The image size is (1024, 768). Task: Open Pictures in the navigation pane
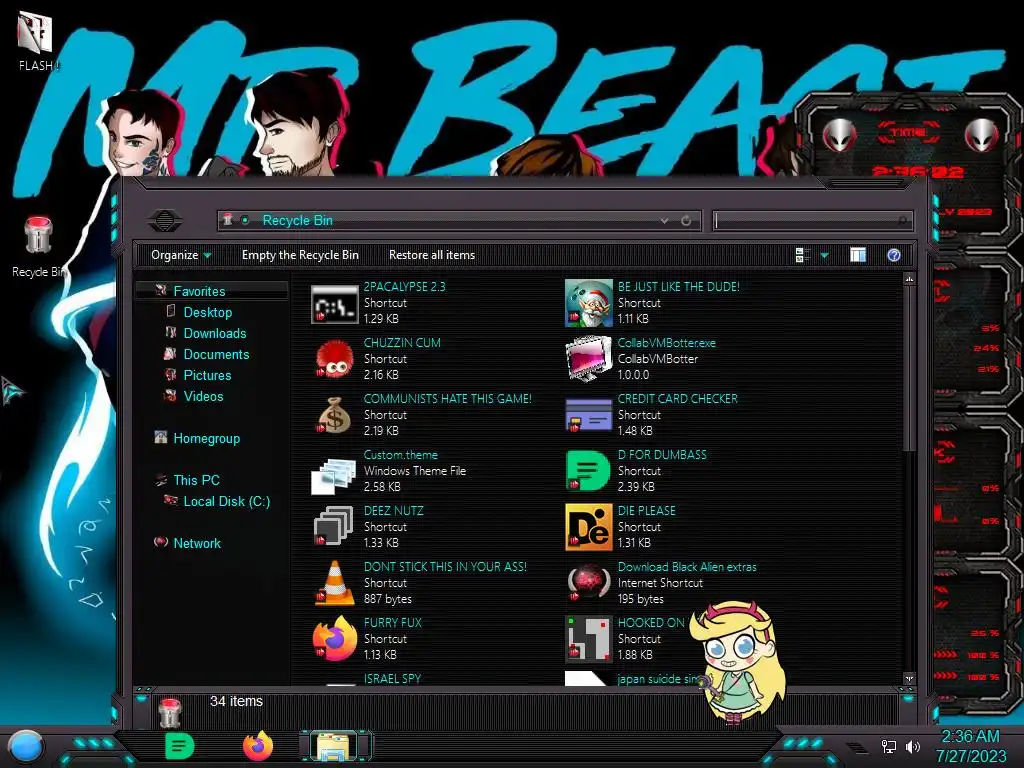tap(207, 375)
